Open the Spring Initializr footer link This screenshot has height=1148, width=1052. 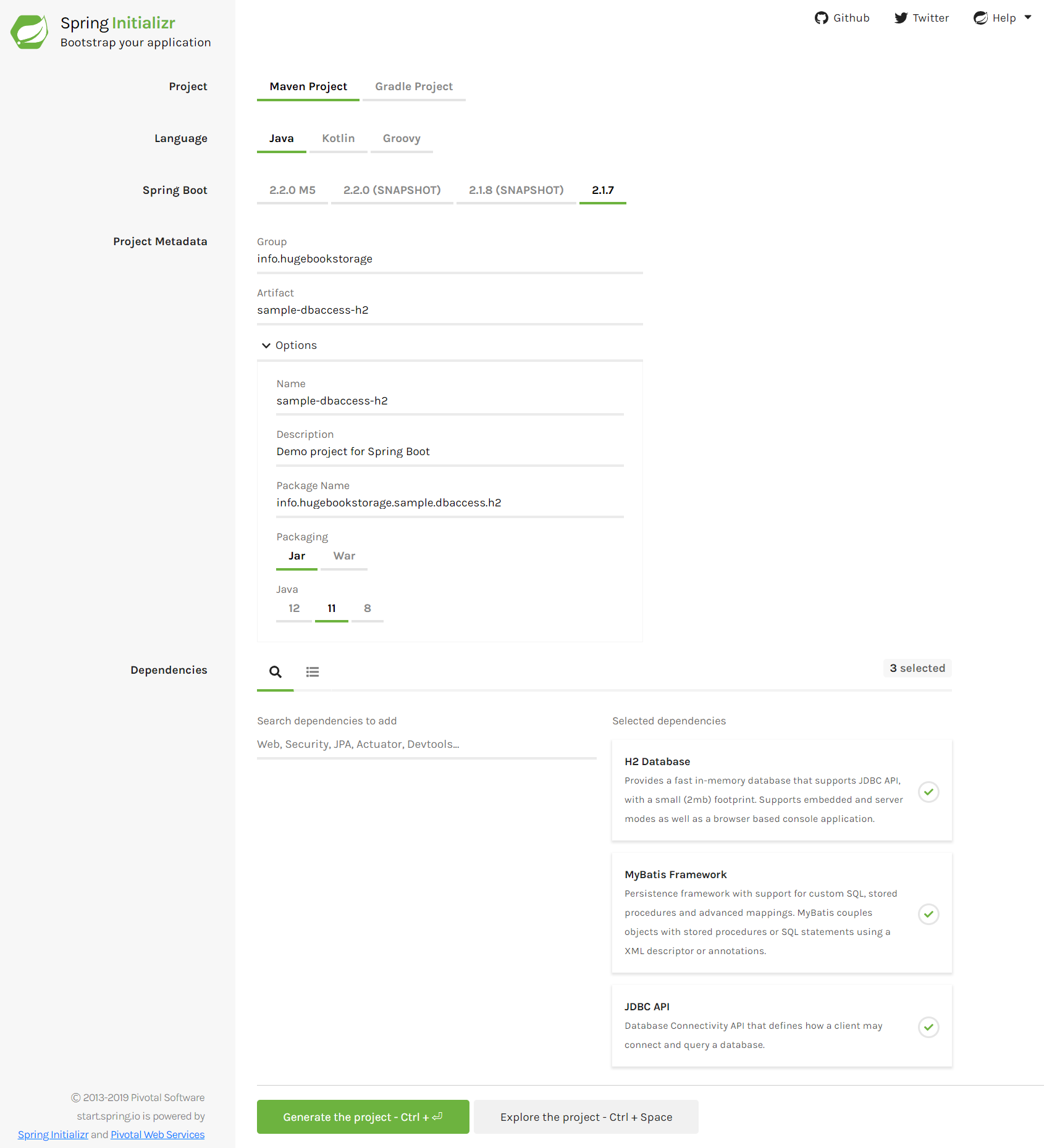pyautogui.click(x=53, y=1135)
